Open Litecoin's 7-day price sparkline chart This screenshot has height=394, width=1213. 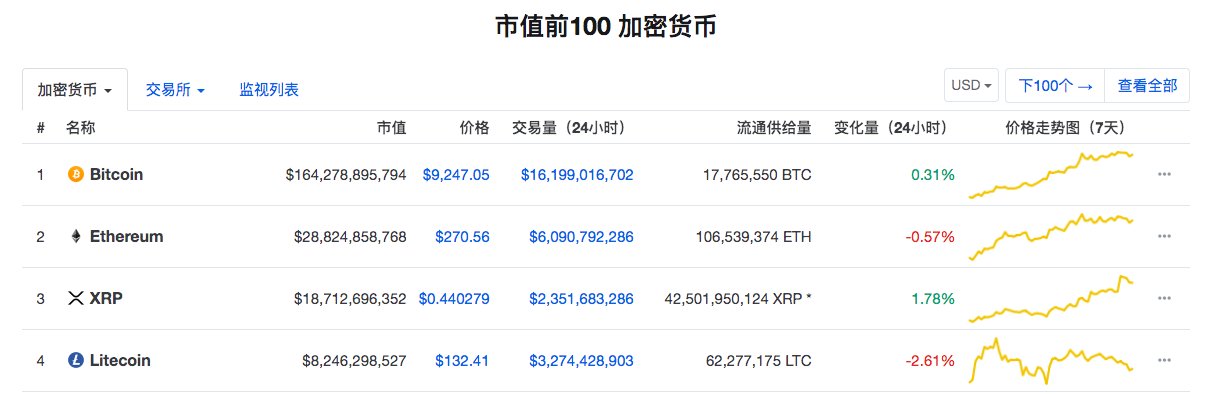1051,361
